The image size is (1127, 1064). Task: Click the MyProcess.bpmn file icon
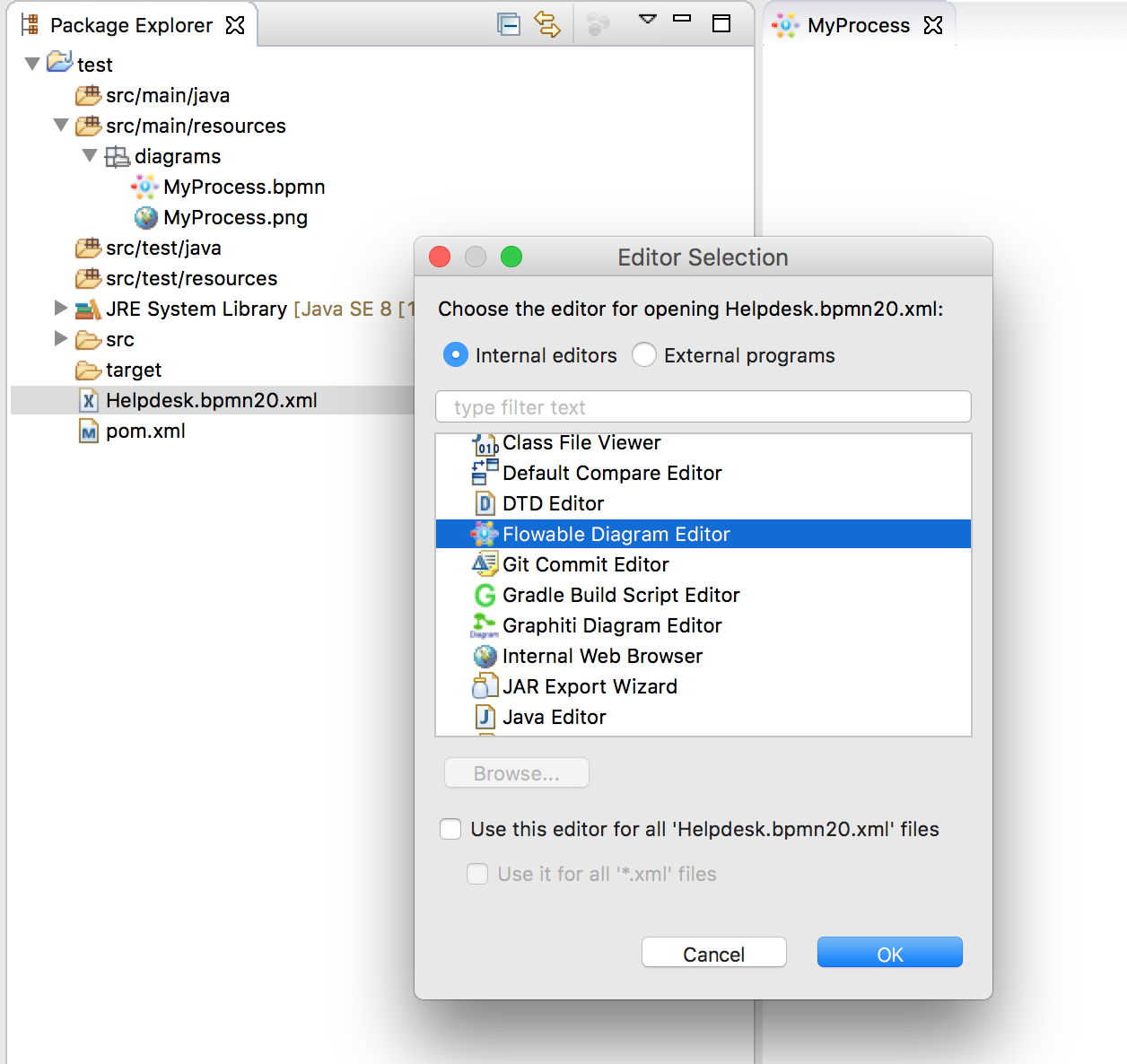tap(145, 187)
